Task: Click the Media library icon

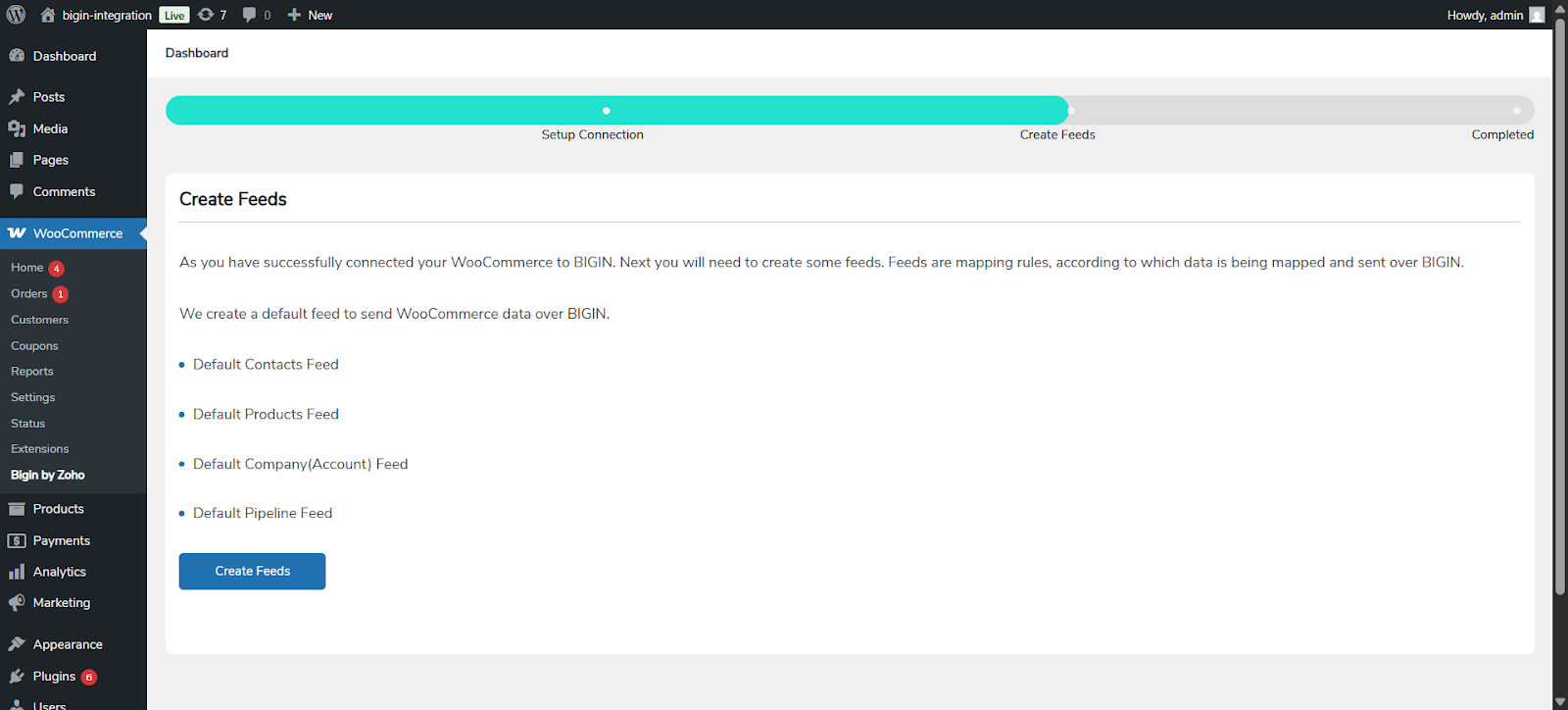Action: point(17,128)
